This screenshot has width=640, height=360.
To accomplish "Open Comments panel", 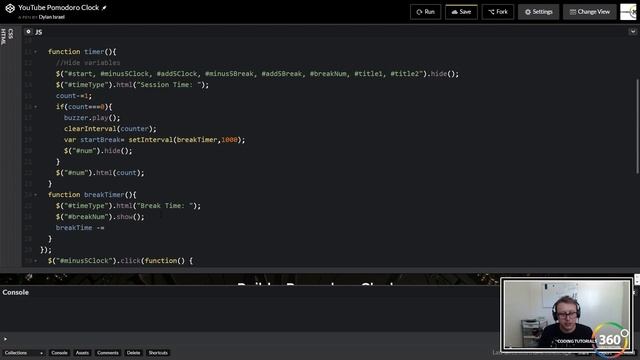I will (x=108, y=353).
